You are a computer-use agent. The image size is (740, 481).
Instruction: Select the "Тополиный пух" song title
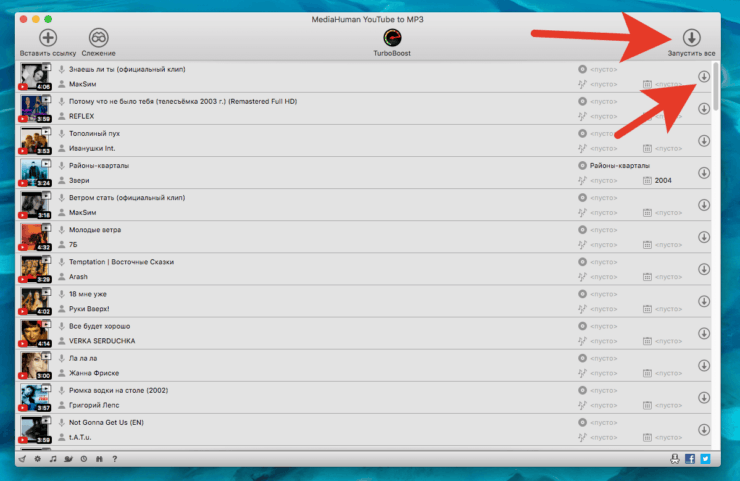point(96,133)
